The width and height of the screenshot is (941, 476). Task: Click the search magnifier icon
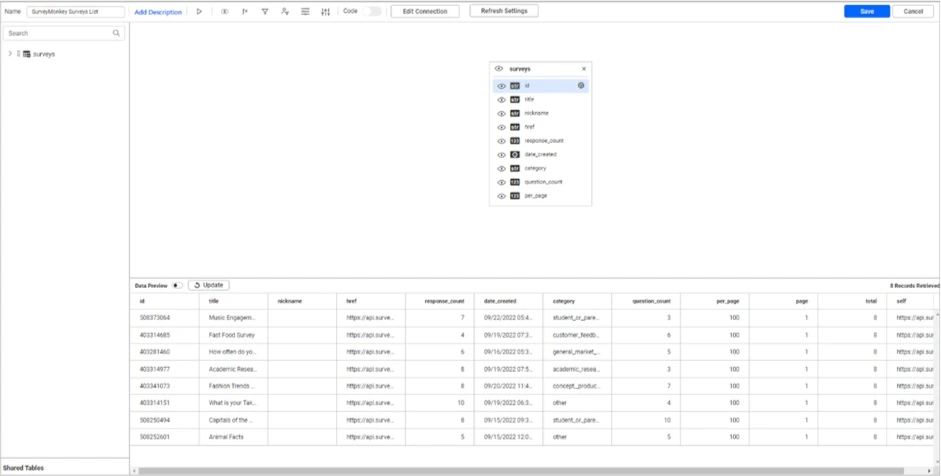pyautogui.click(x=116, y=33)
